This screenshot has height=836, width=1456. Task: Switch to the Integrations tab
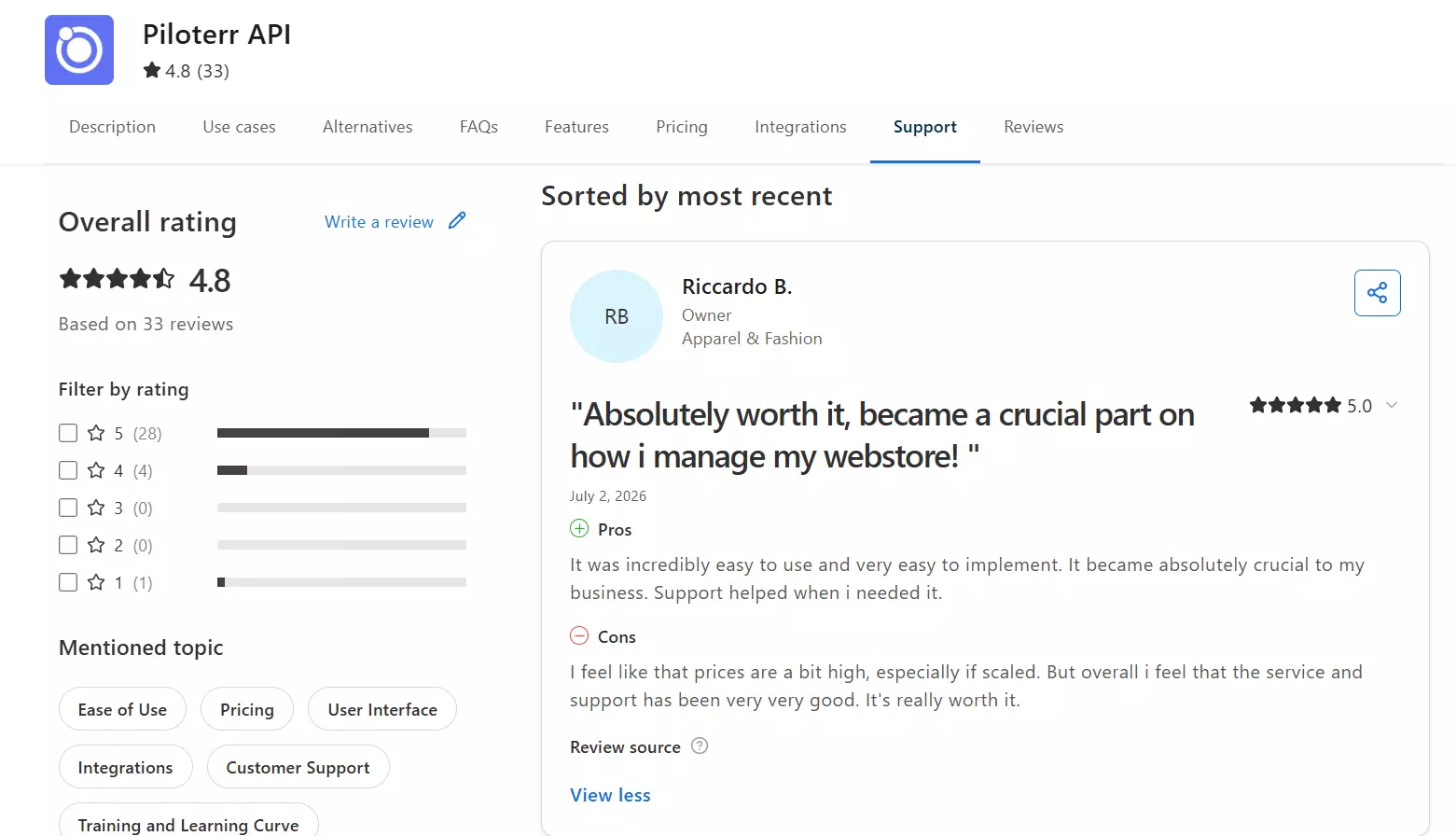pos(800,127)
